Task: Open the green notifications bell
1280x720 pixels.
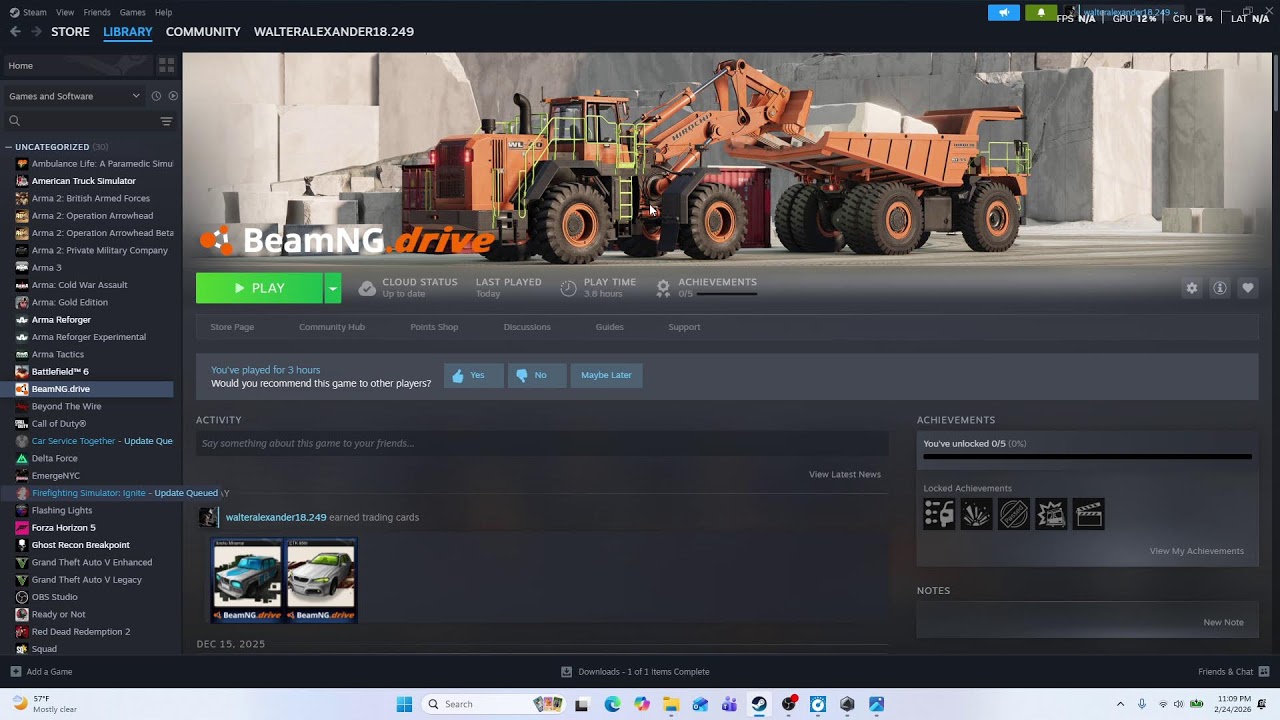Action: click(1040, 13)
